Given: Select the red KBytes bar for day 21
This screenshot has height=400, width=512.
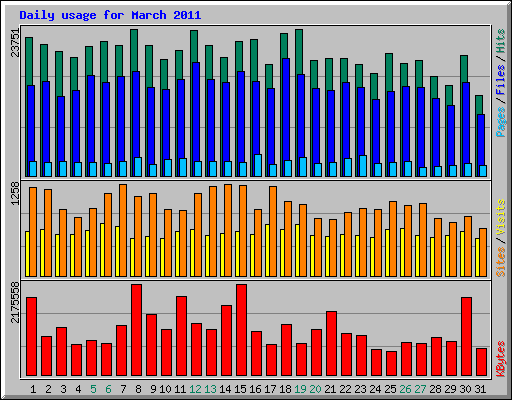Looking at the screenshot, I should [x=331, y=344].
